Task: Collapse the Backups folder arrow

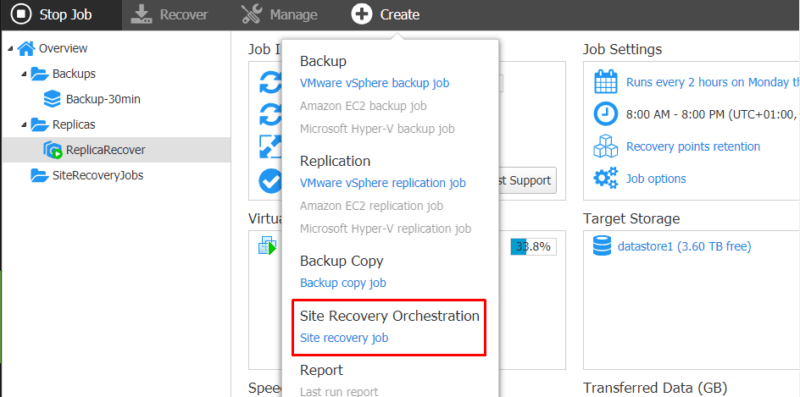Action: pyautogui.click(x=24, y=74)
